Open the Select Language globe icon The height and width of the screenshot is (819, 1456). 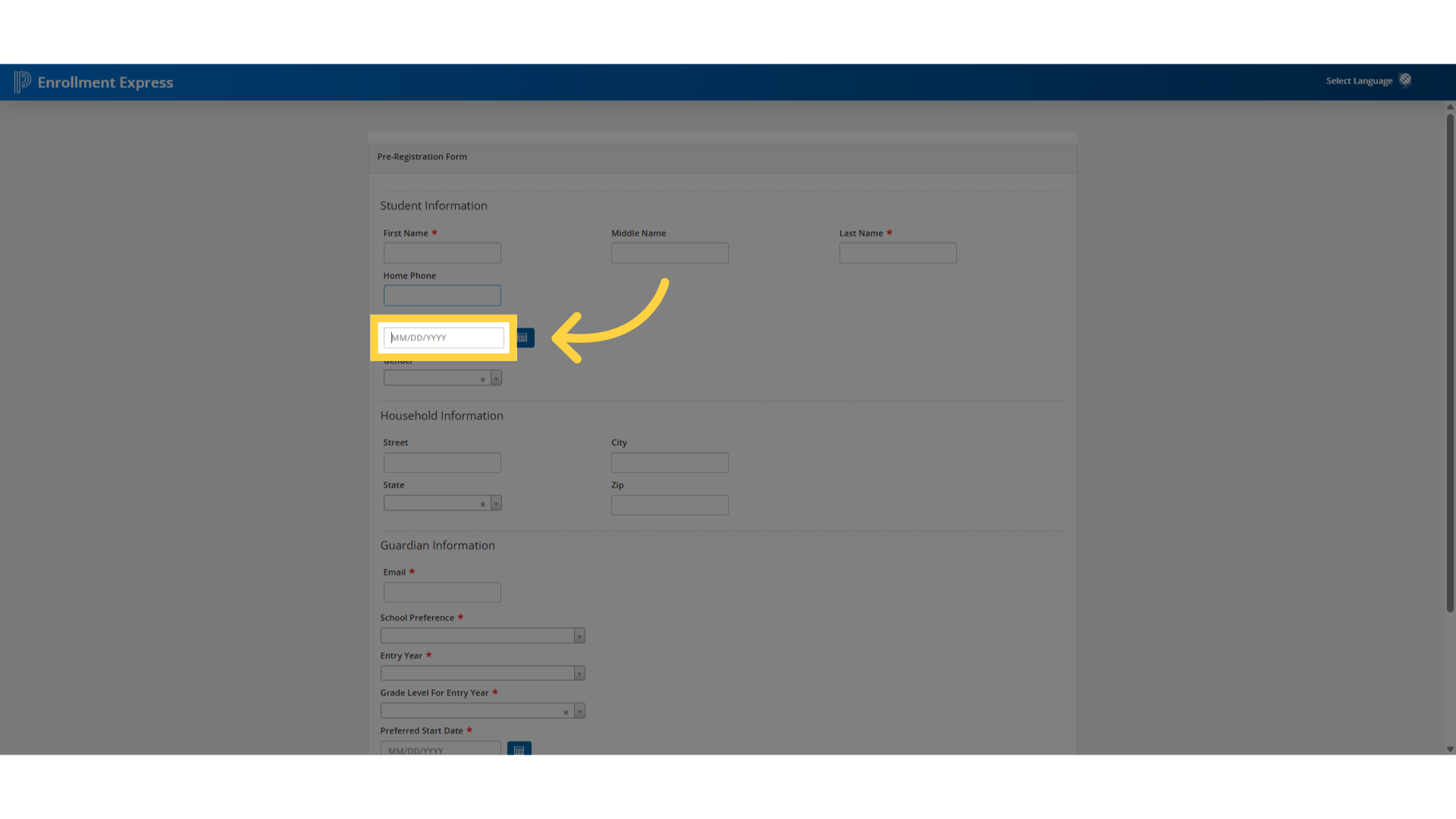[1405, 80]
